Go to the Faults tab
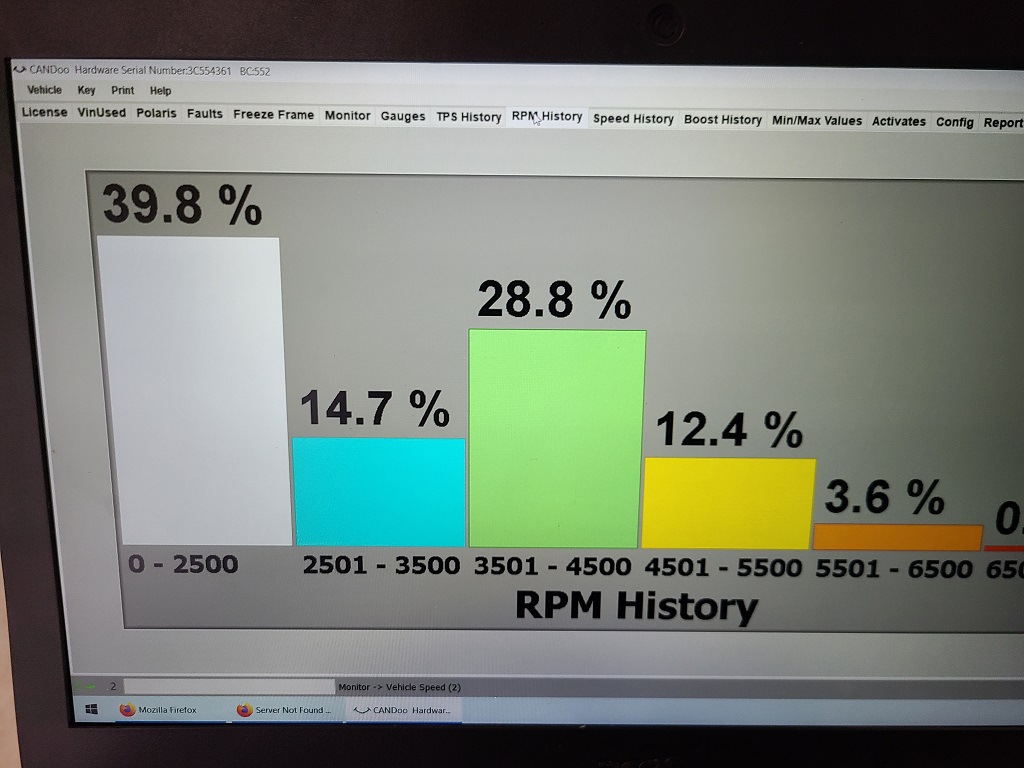1024x768 pixels. [205, 114]
